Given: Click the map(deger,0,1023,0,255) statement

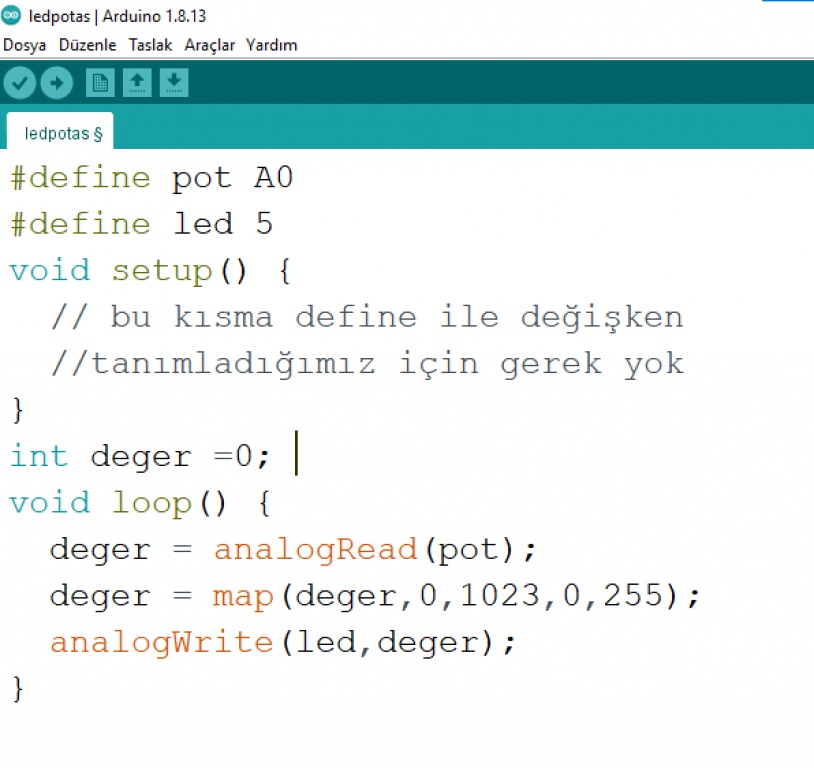Looking at the screenshot, I should pos(375,596).
